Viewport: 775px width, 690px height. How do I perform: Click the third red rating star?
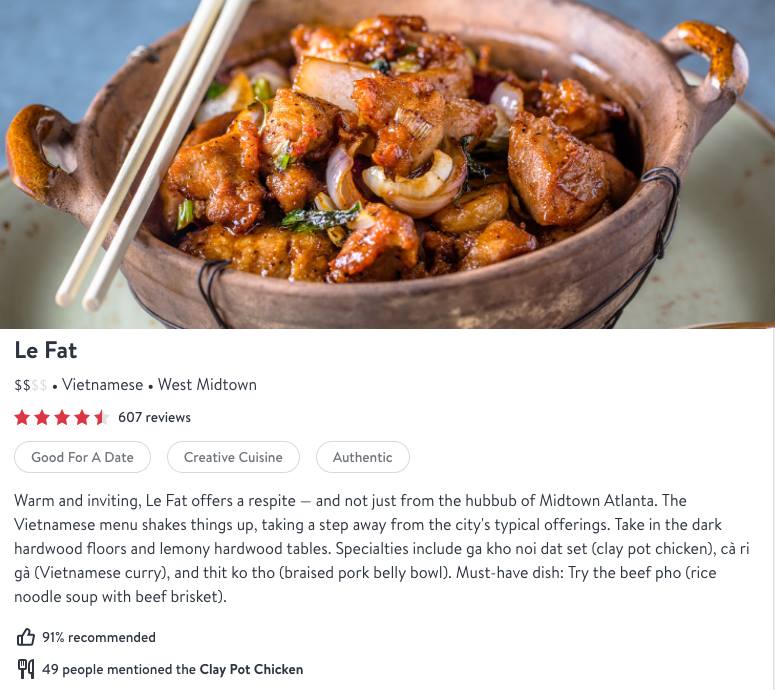(x=62, y=418)
